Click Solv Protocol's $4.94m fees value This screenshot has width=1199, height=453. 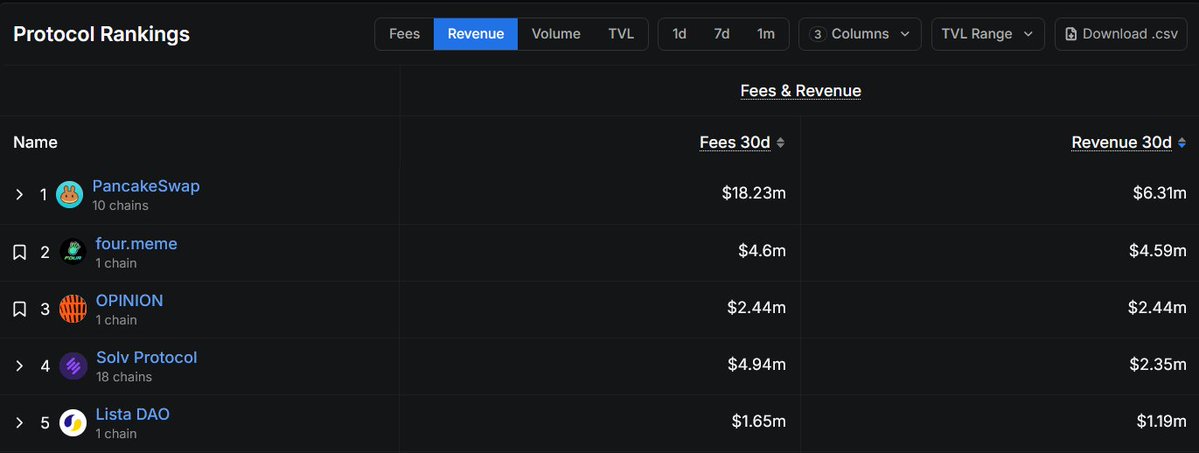[756, 364]
